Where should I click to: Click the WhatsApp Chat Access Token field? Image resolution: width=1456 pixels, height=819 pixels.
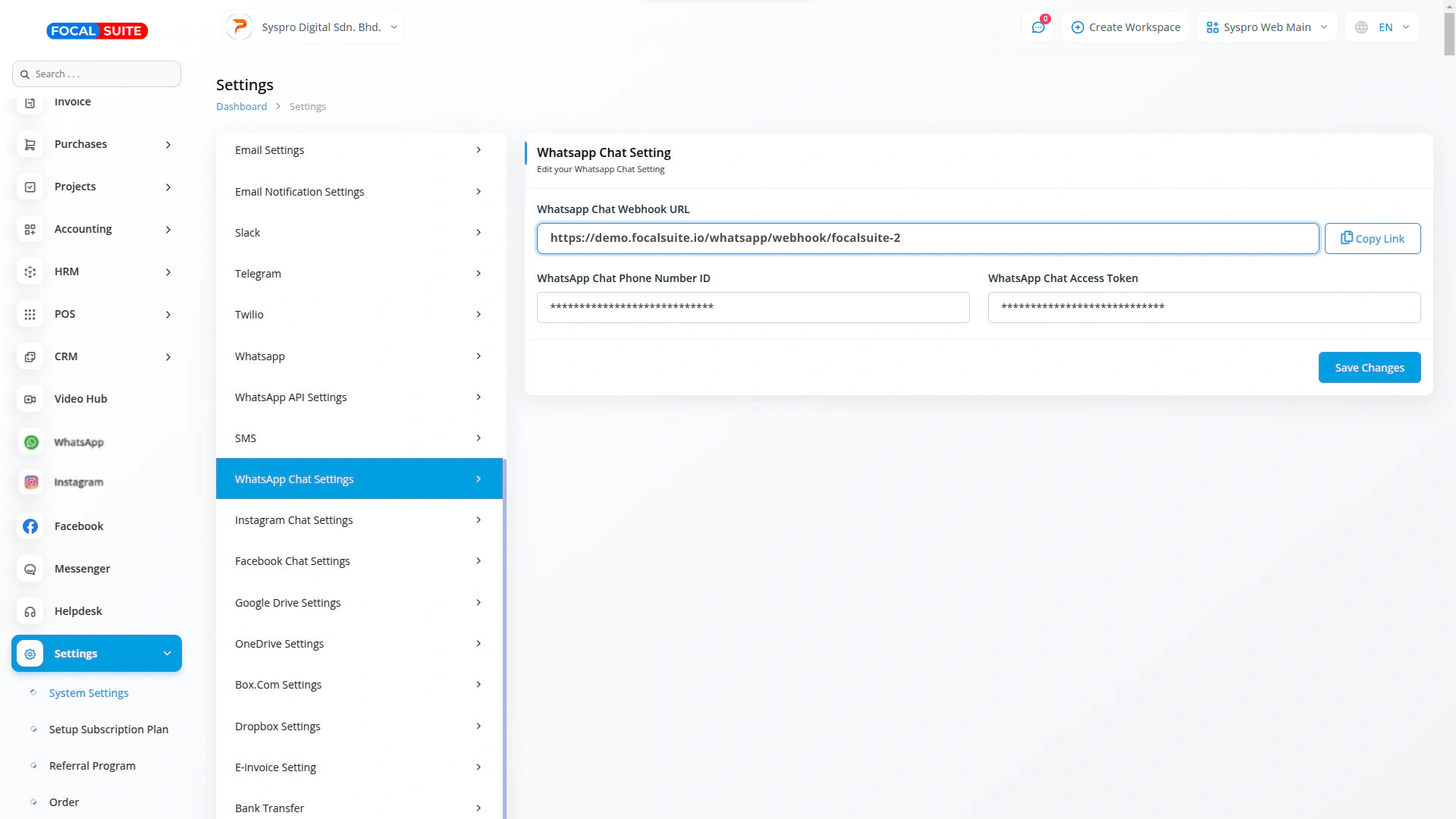click(x=1203, y=307)
